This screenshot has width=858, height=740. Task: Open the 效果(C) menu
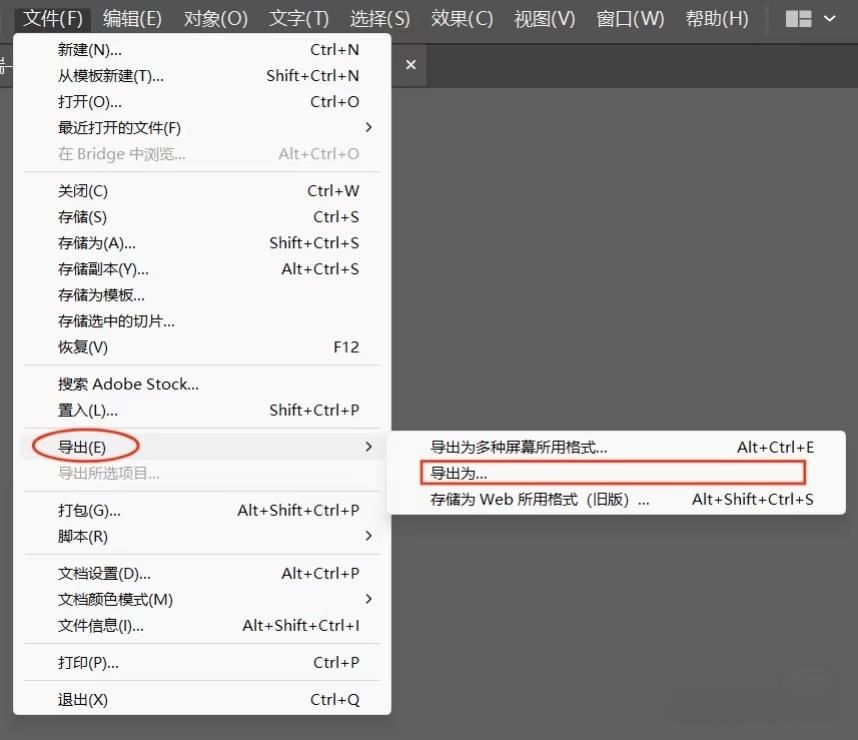click(x=462, y=19)
